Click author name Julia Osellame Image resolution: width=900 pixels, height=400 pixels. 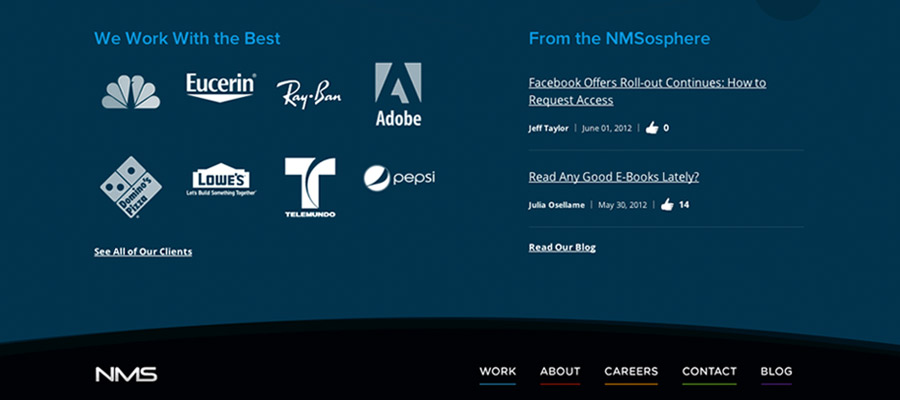[x=556, y=205]
